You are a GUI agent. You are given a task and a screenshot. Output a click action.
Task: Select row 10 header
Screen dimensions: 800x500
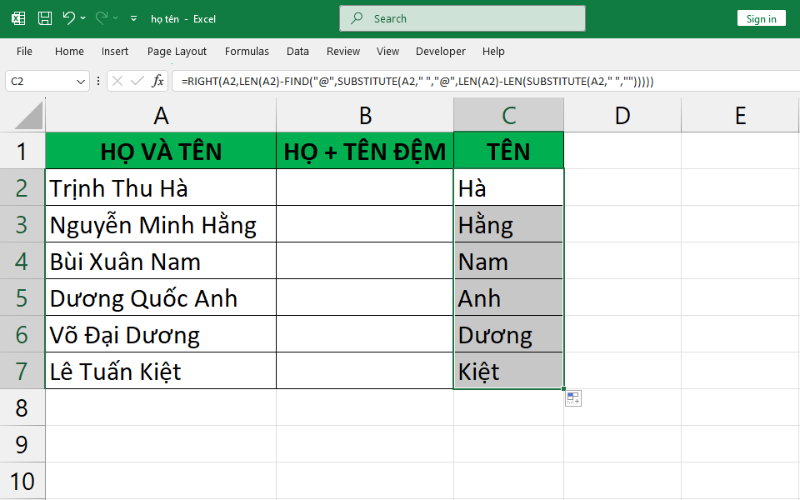pyautogui.click(x=22, y=481)
